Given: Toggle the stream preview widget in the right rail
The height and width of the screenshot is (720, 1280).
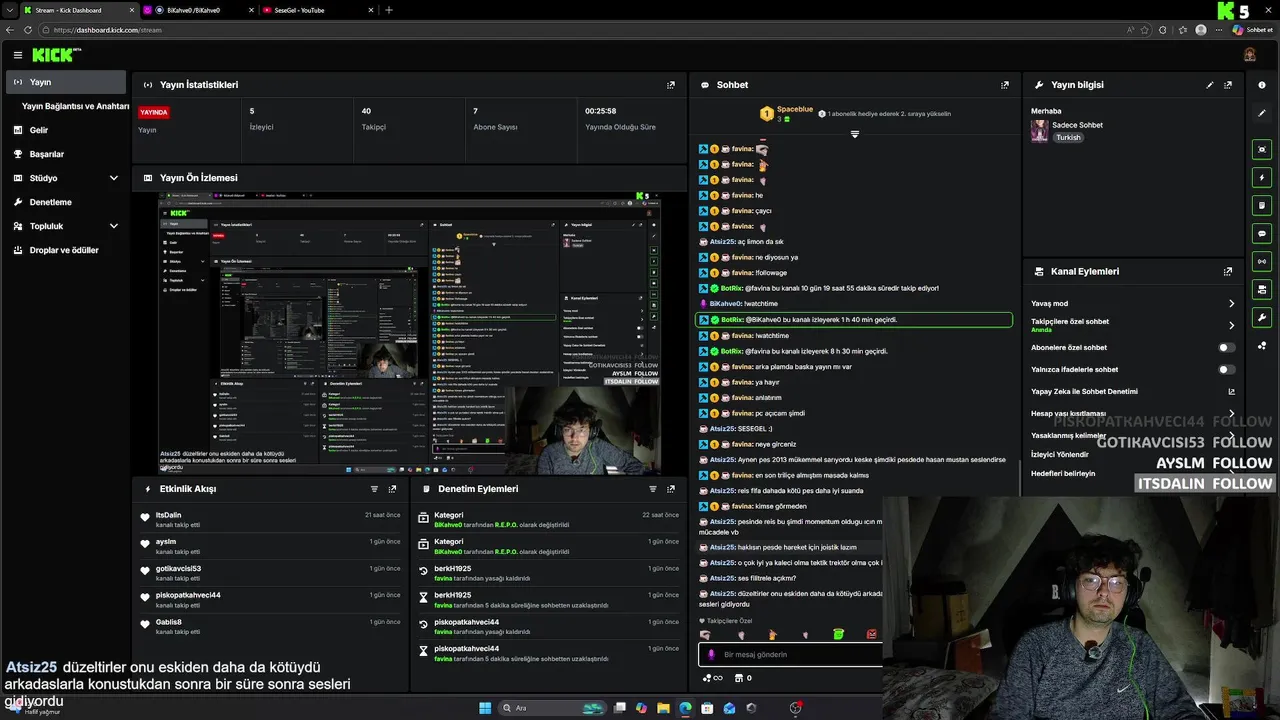Looking at the screenshot, I should pyautogui.click(x=1262, y=149).
